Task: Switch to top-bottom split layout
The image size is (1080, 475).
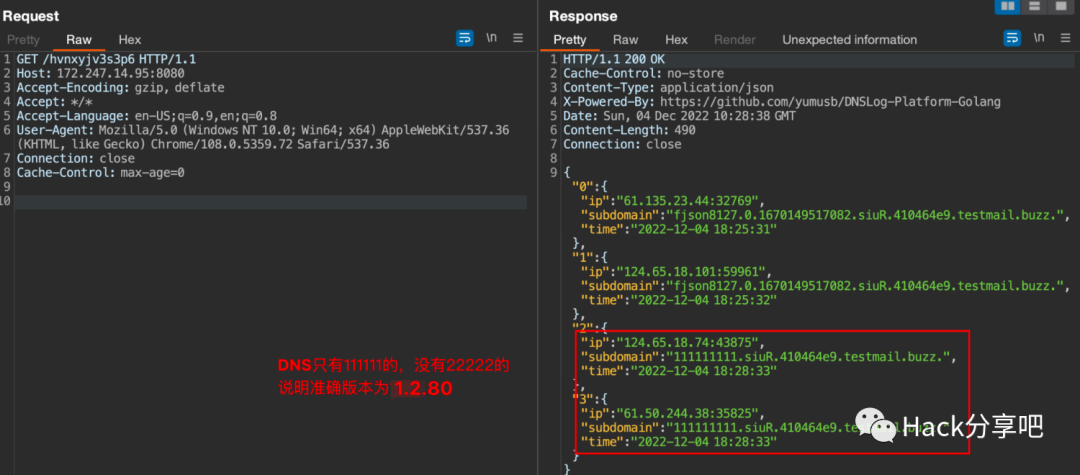Action: tap(1034, 7)
